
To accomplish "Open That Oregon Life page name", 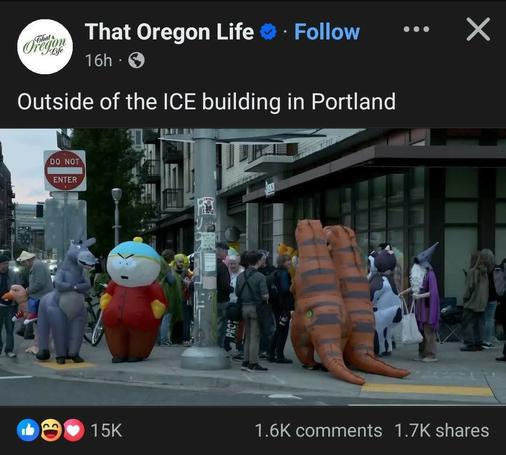I will [169, 32].
